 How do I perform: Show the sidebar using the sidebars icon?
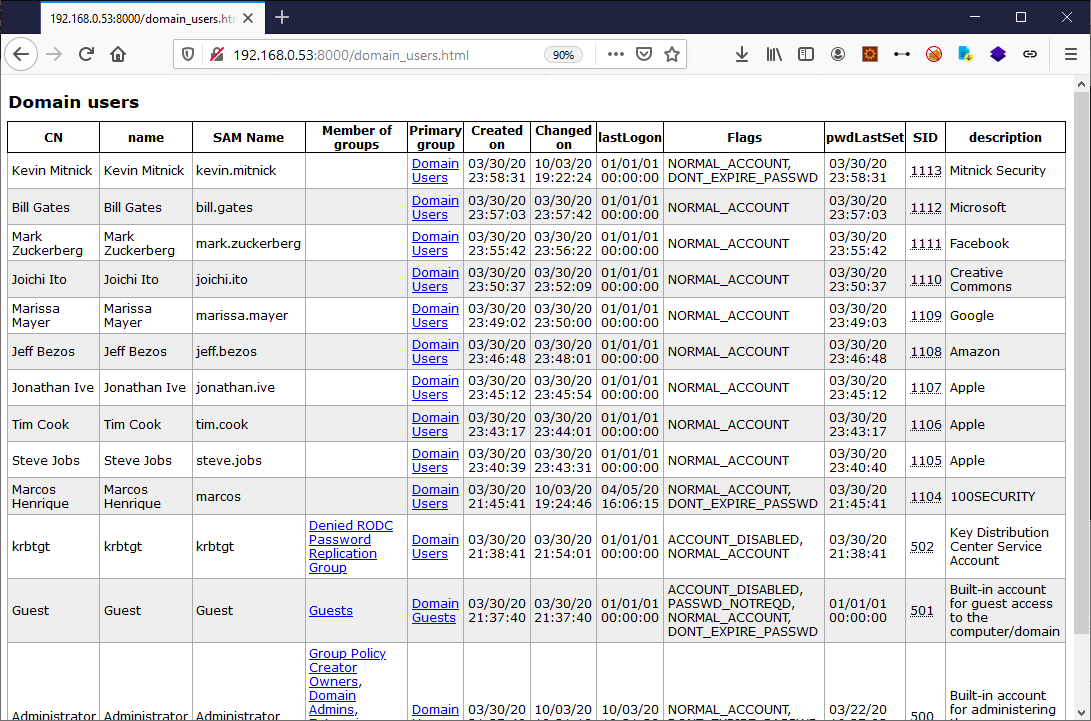[x=805, y=55]
